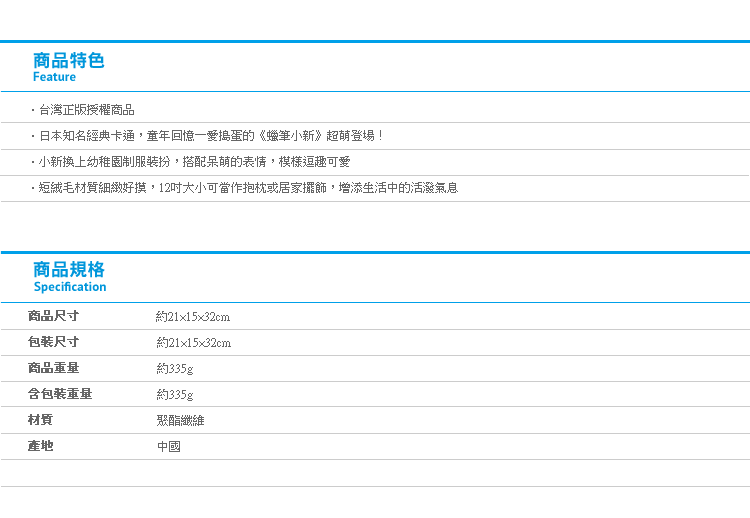Select the 含包裝重量 row label

tap(60, 394)
